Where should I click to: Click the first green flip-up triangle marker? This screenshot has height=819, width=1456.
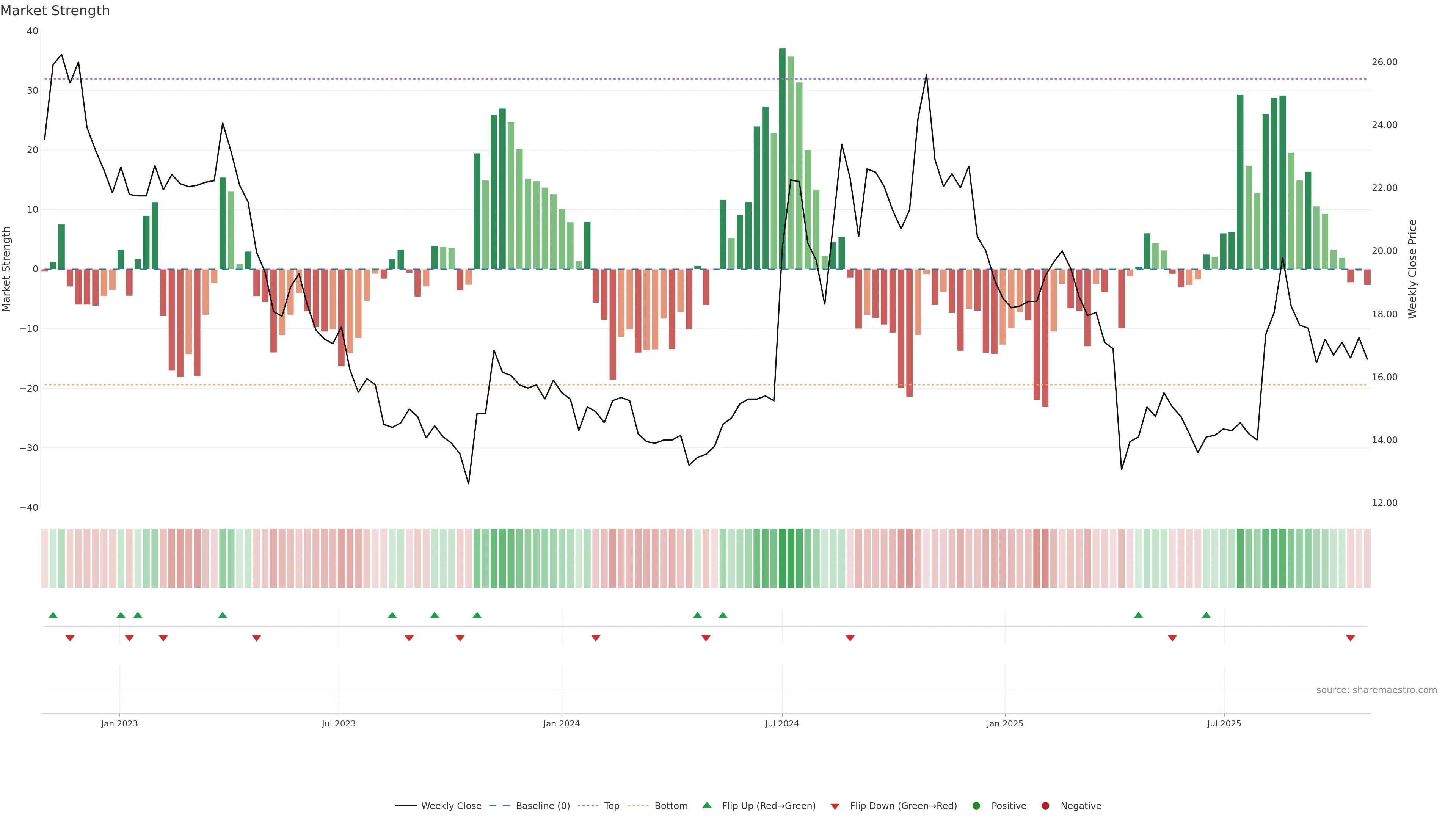click(x=53, y=615)
